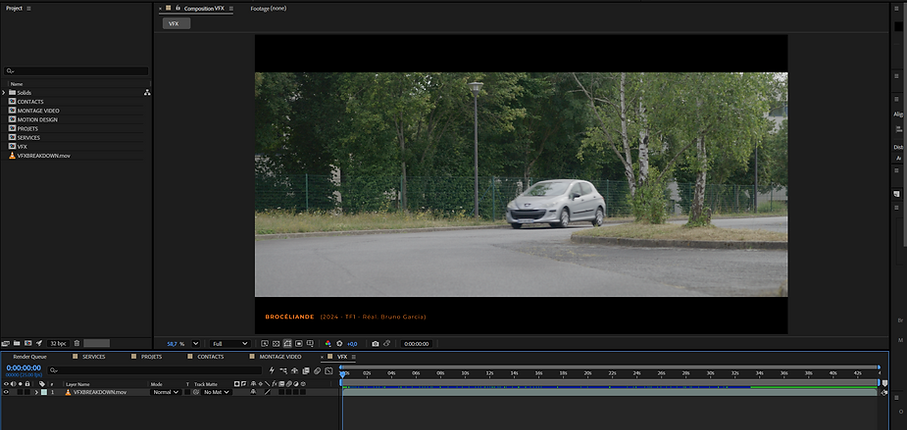Show last snapshot icon
Image resolution: width=907 pixels, height=430 pixels.
click(x=387, y=343)
